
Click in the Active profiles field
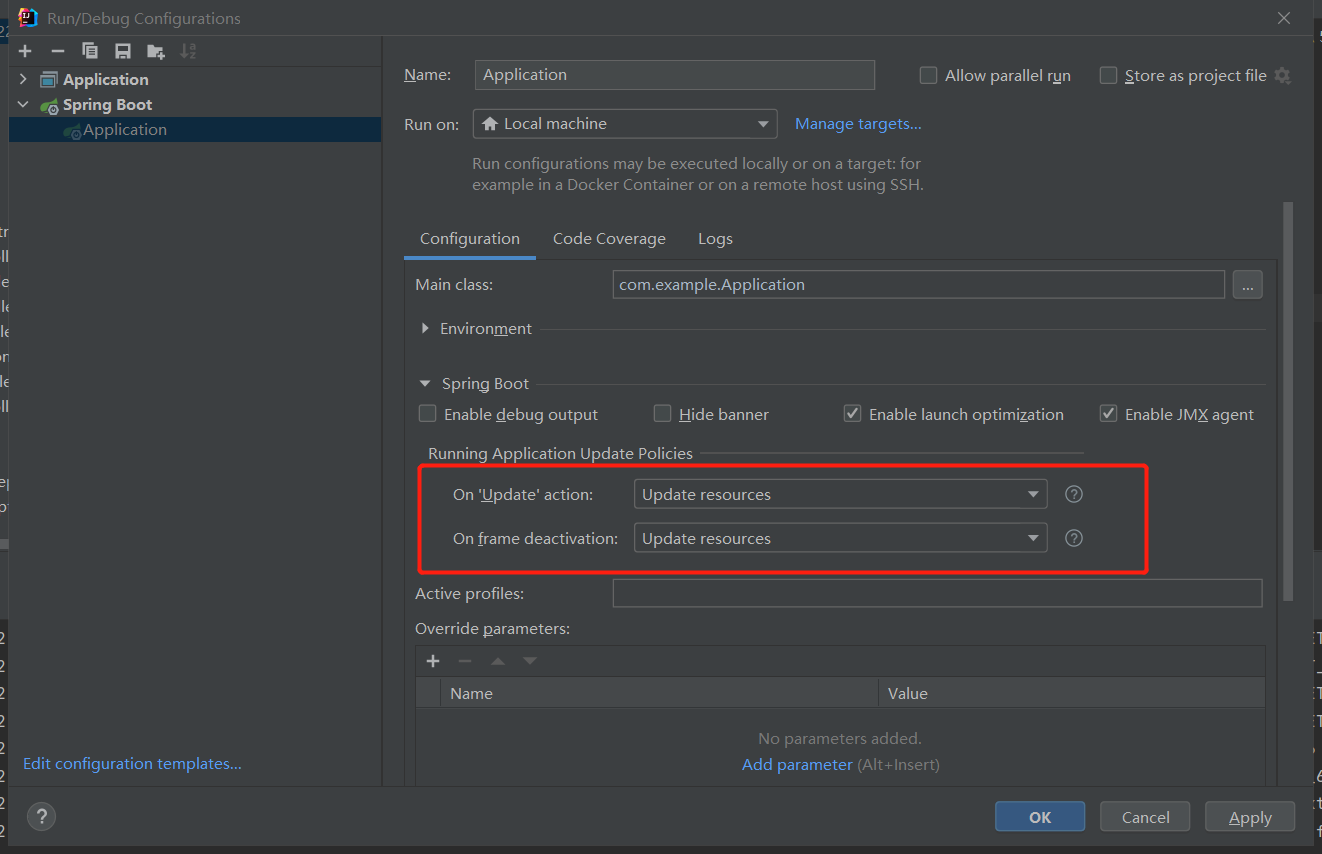[x=937, y=593]
